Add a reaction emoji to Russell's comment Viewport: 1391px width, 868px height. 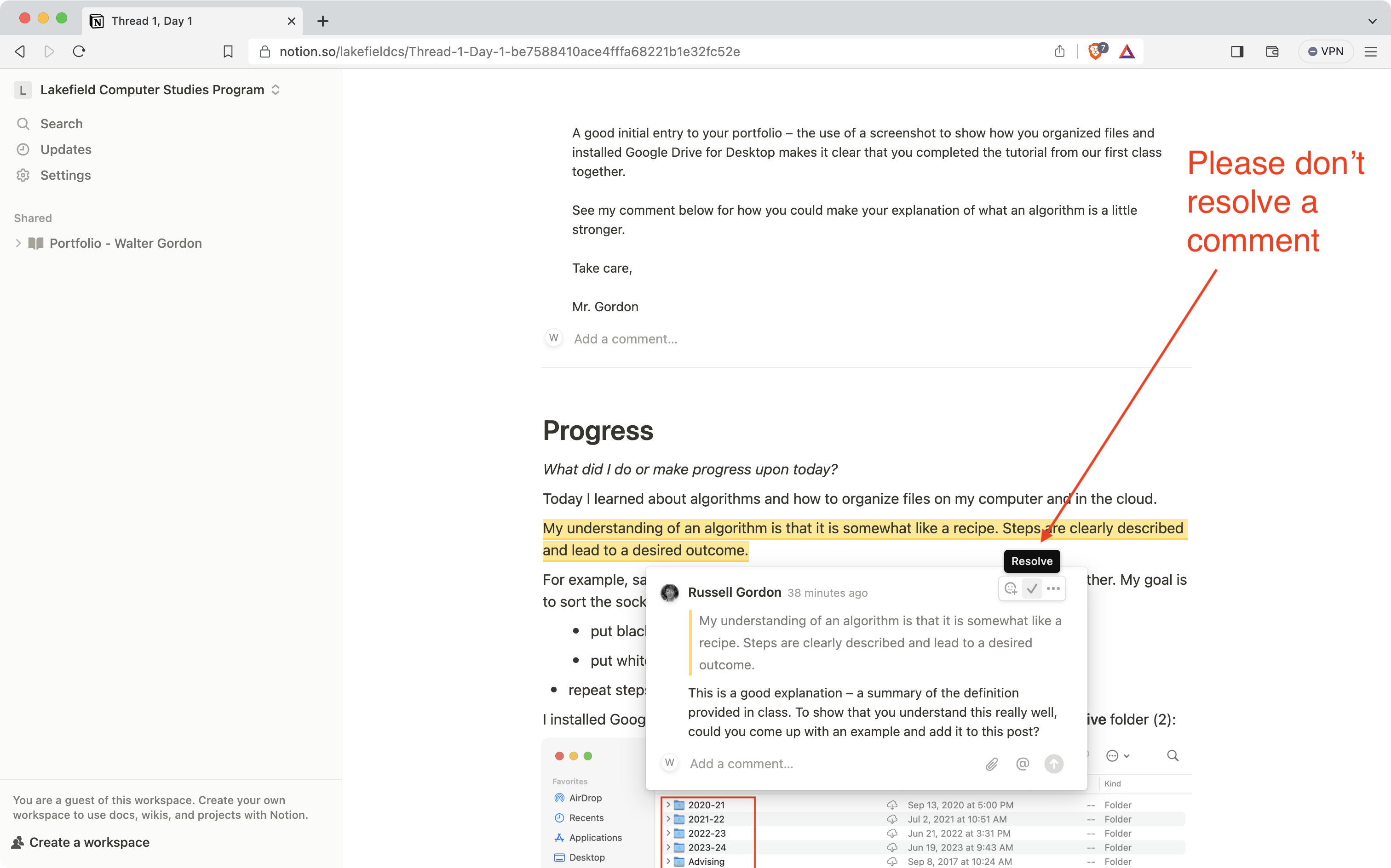[1011, 588]
